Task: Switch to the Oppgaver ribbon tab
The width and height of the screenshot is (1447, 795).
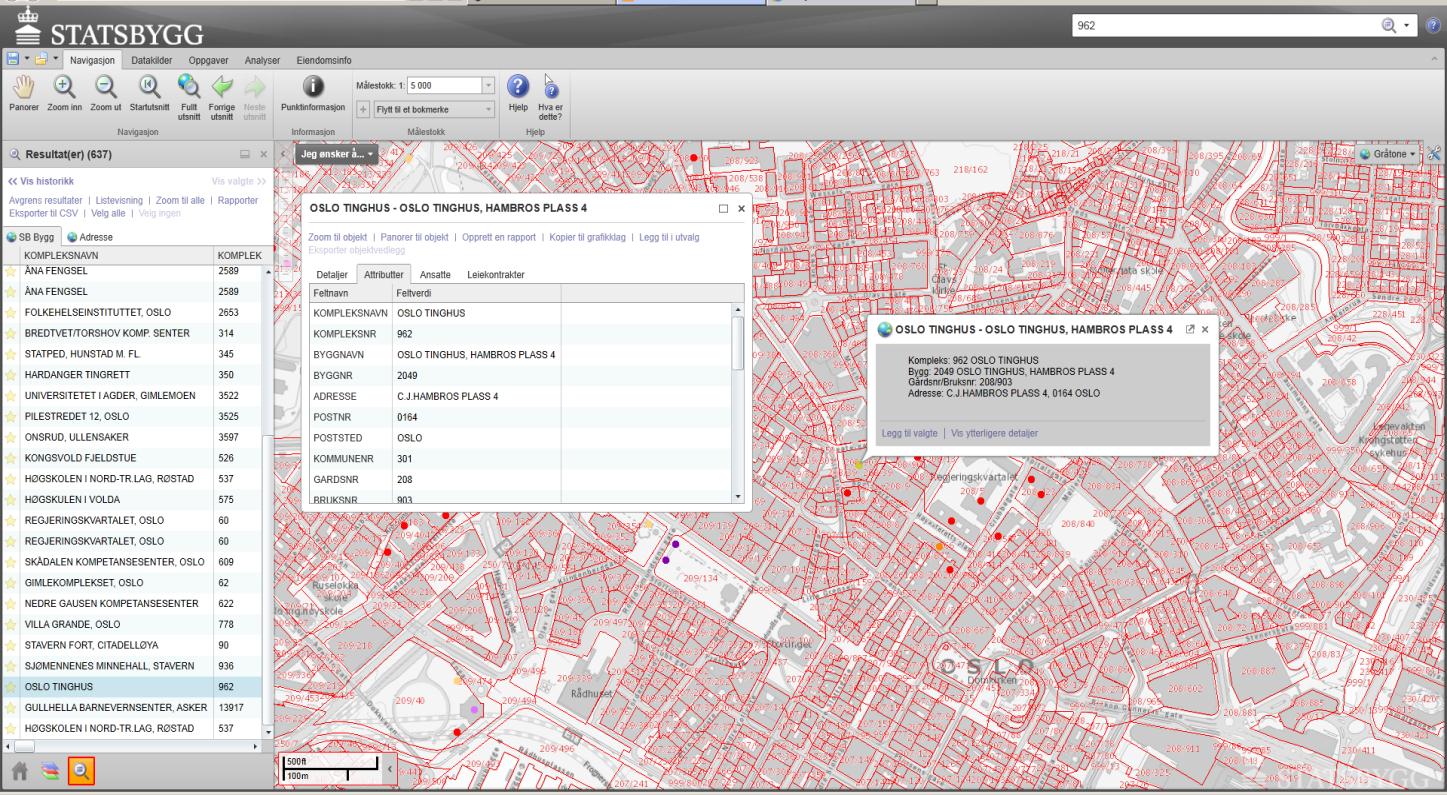Action: click(x=211, y=60)
